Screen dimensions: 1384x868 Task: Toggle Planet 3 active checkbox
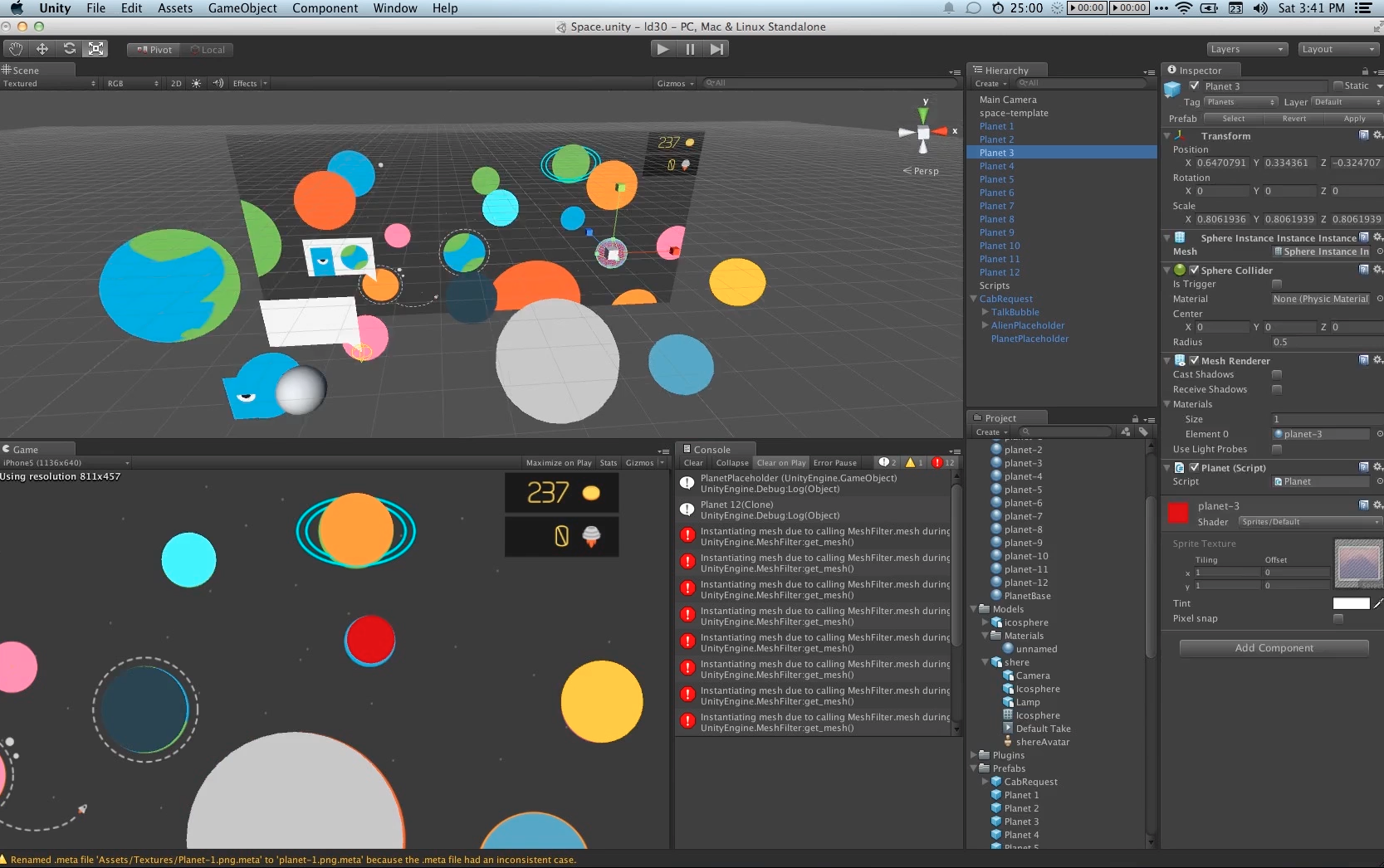point(1194,86)
